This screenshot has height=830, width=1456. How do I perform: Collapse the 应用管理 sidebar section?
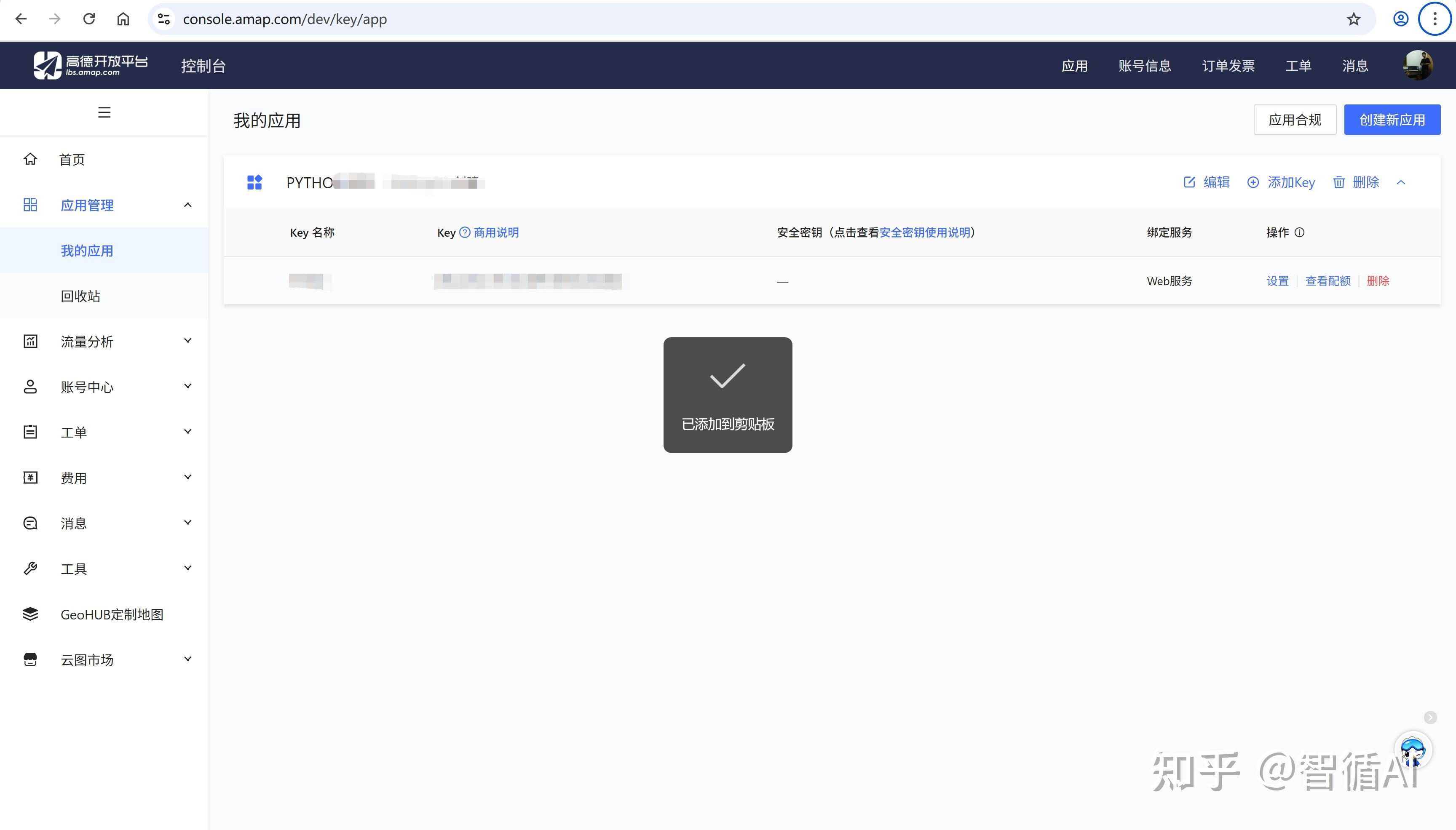(187, 205)
